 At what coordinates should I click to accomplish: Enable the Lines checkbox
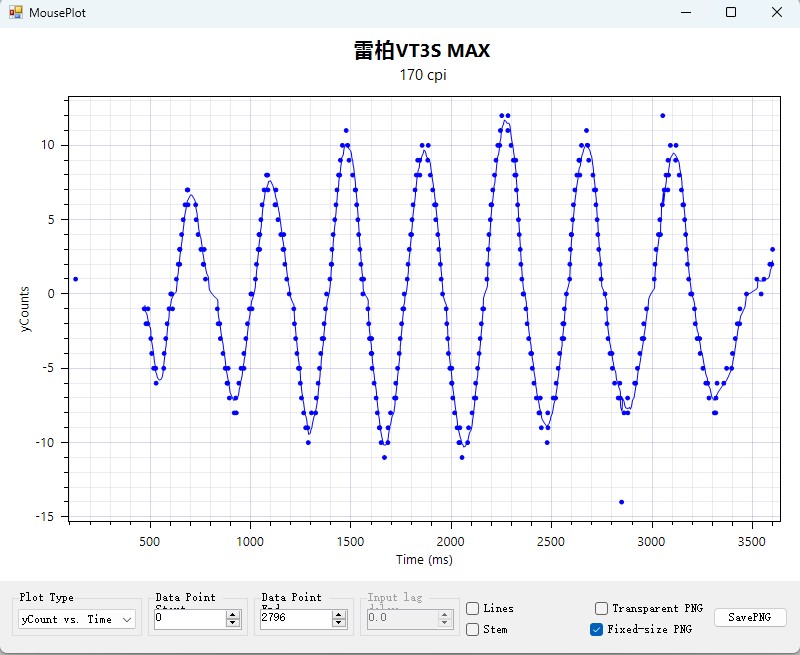coord(472,608)
